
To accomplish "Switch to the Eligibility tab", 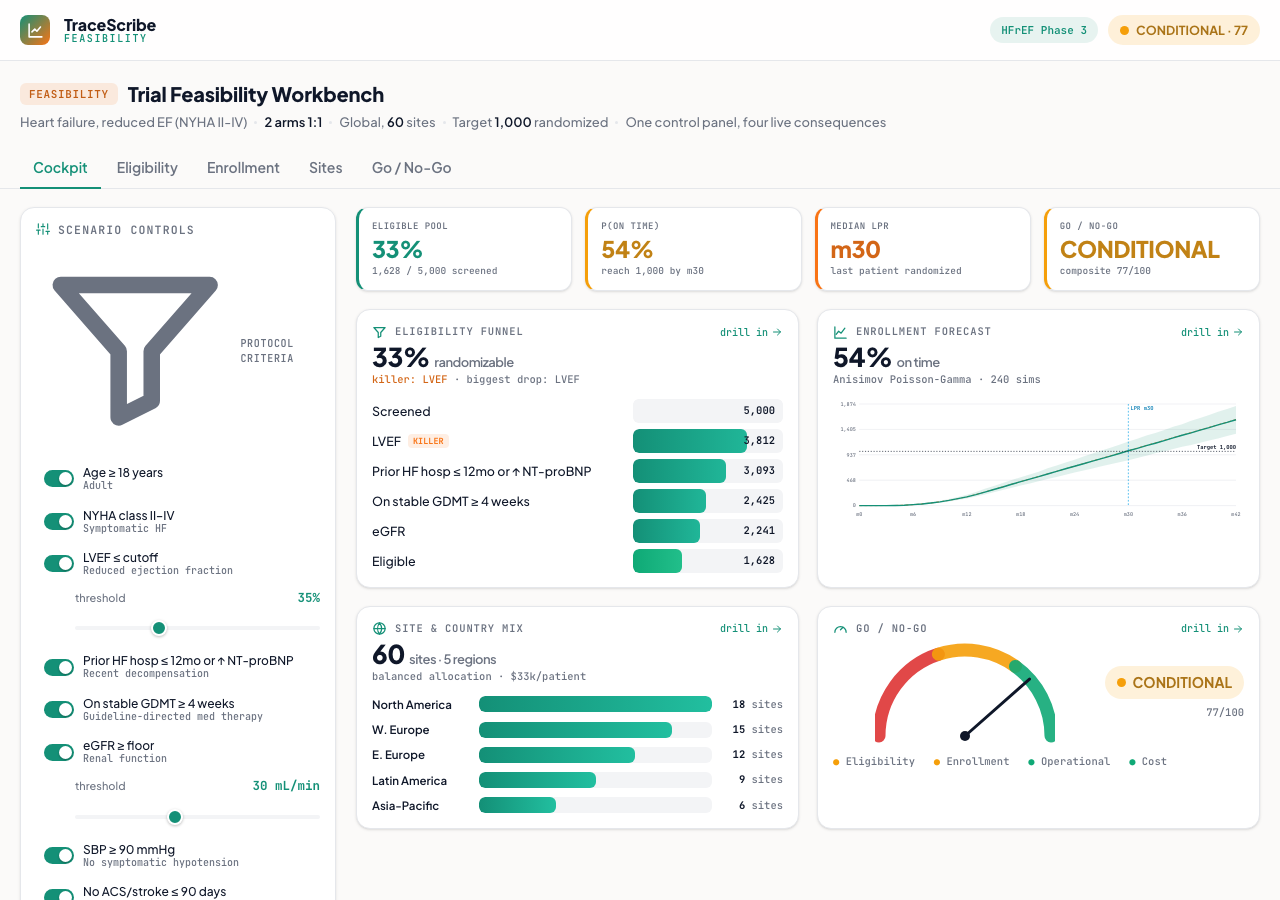I will point(147,168).
